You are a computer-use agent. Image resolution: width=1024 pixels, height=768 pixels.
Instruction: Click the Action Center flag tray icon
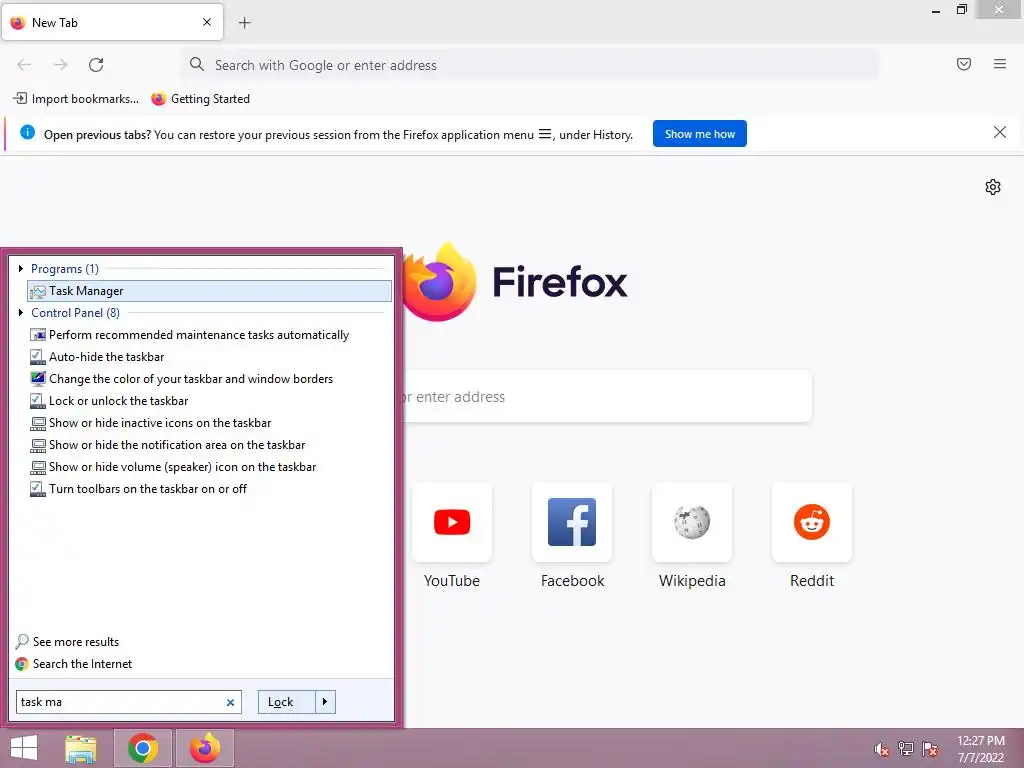(x=930, y=749)
